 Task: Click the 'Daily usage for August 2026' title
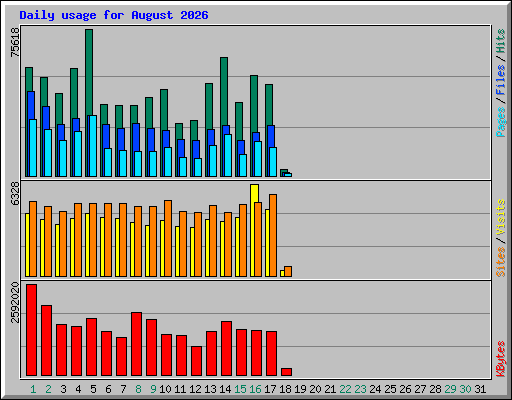(114, 15)
